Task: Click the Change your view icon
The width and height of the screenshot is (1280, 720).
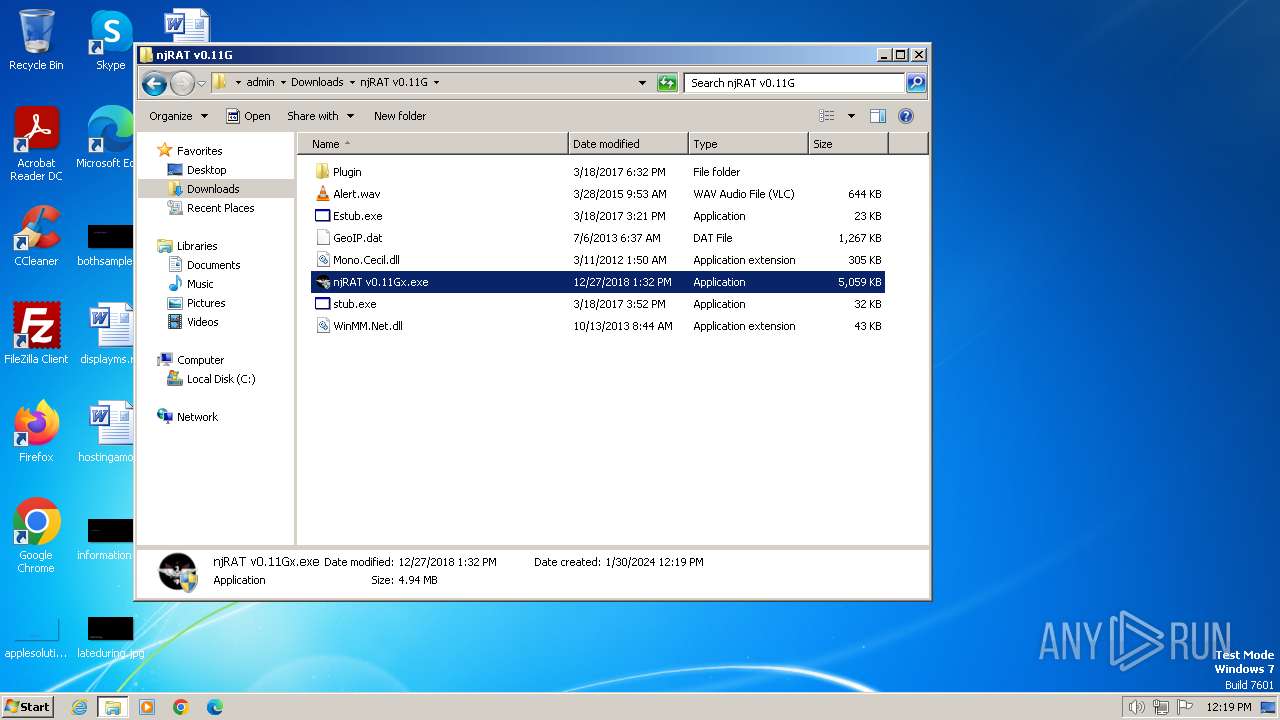Action: pos(827,116)
